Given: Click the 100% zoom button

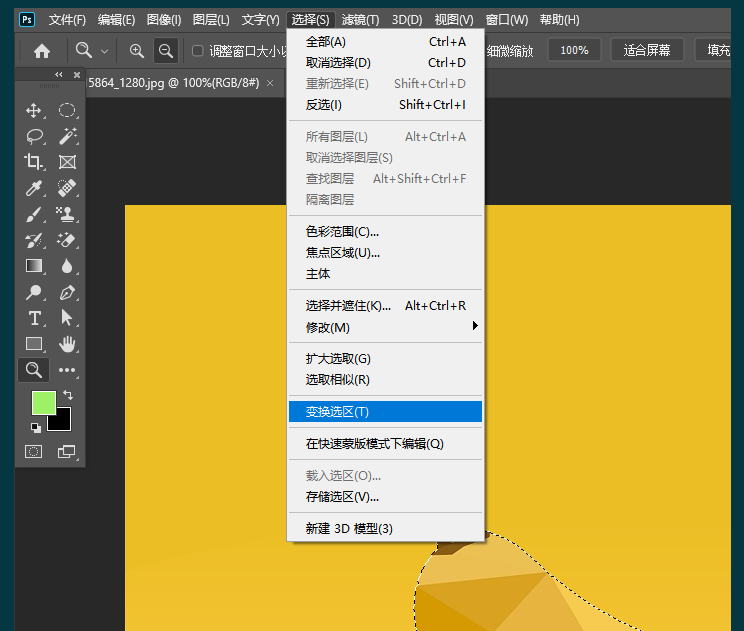Looking at the screenshot, I should click(574, 50).
